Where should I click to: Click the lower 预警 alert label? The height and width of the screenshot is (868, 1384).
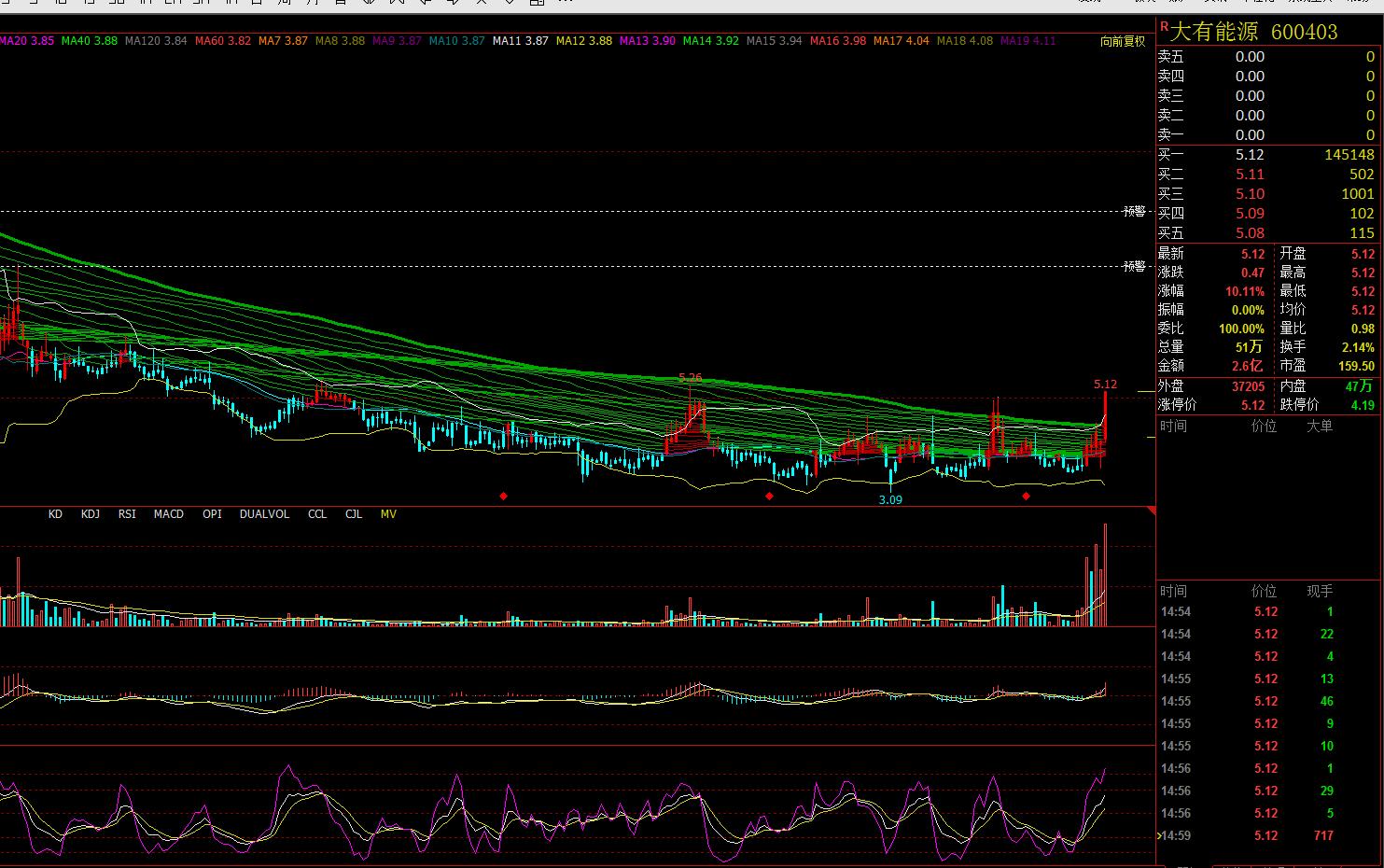(x=1134, y=266)
